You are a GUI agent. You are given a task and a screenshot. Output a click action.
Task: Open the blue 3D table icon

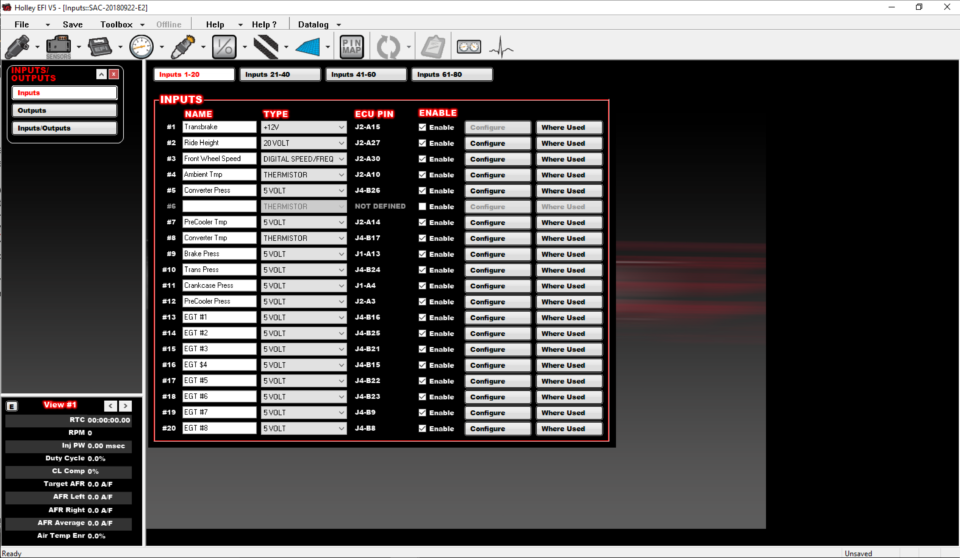coord(308,47)
